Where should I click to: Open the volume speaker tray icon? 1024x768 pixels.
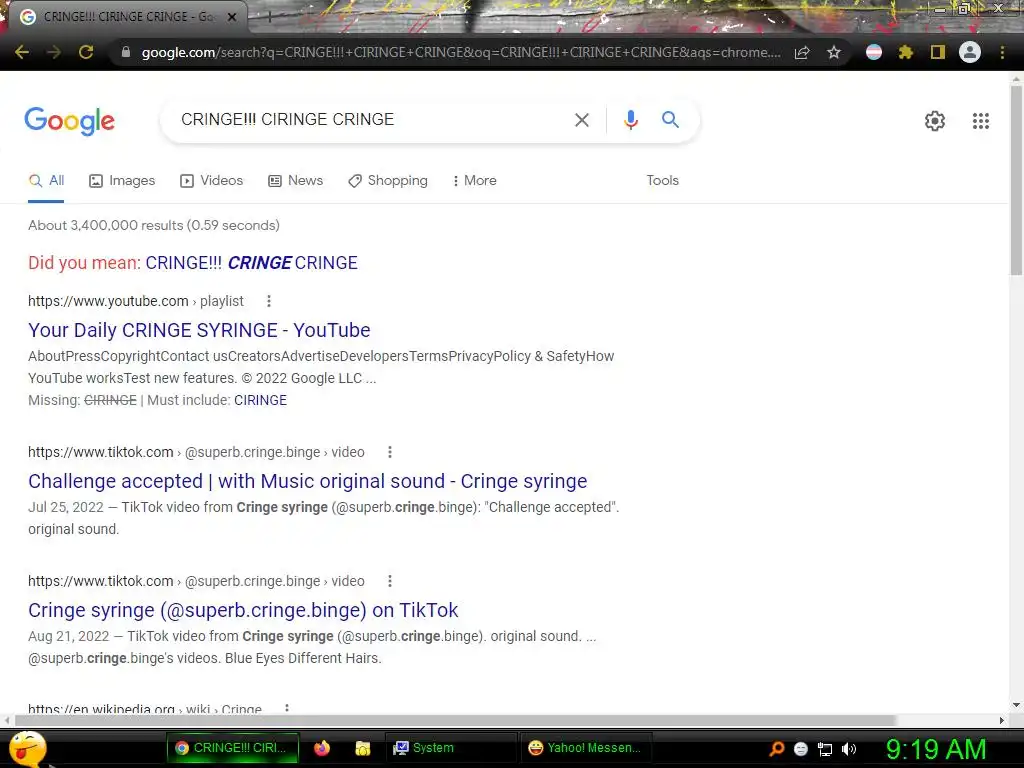pos(849,749)
